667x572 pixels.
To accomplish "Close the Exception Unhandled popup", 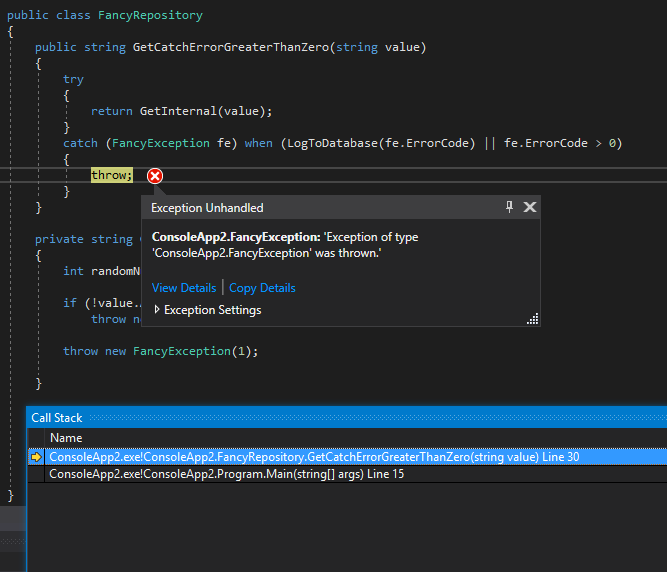I will pos(530,207).
